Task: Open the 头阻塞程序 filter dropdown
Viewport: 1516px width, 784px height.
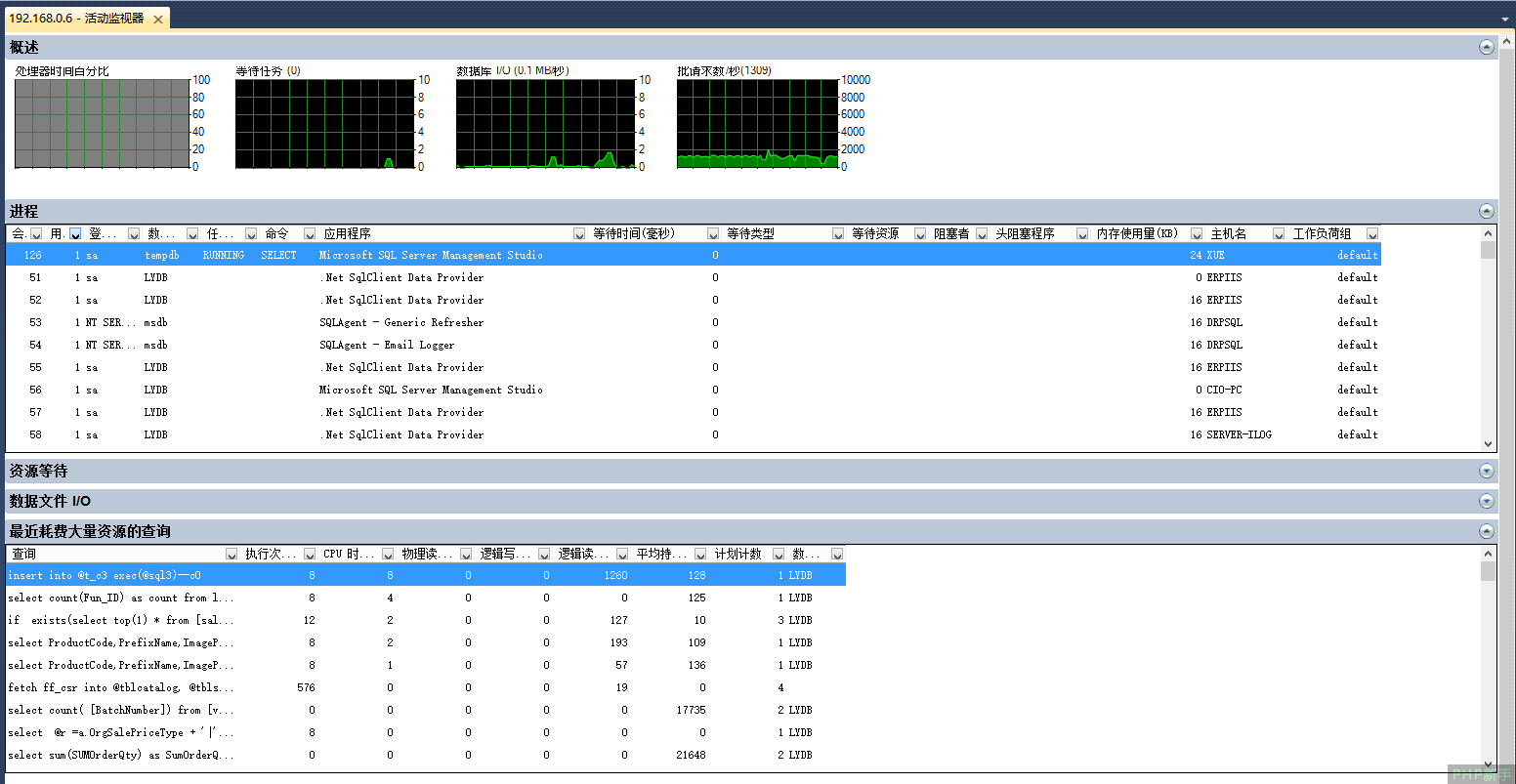Action: 1082,234
